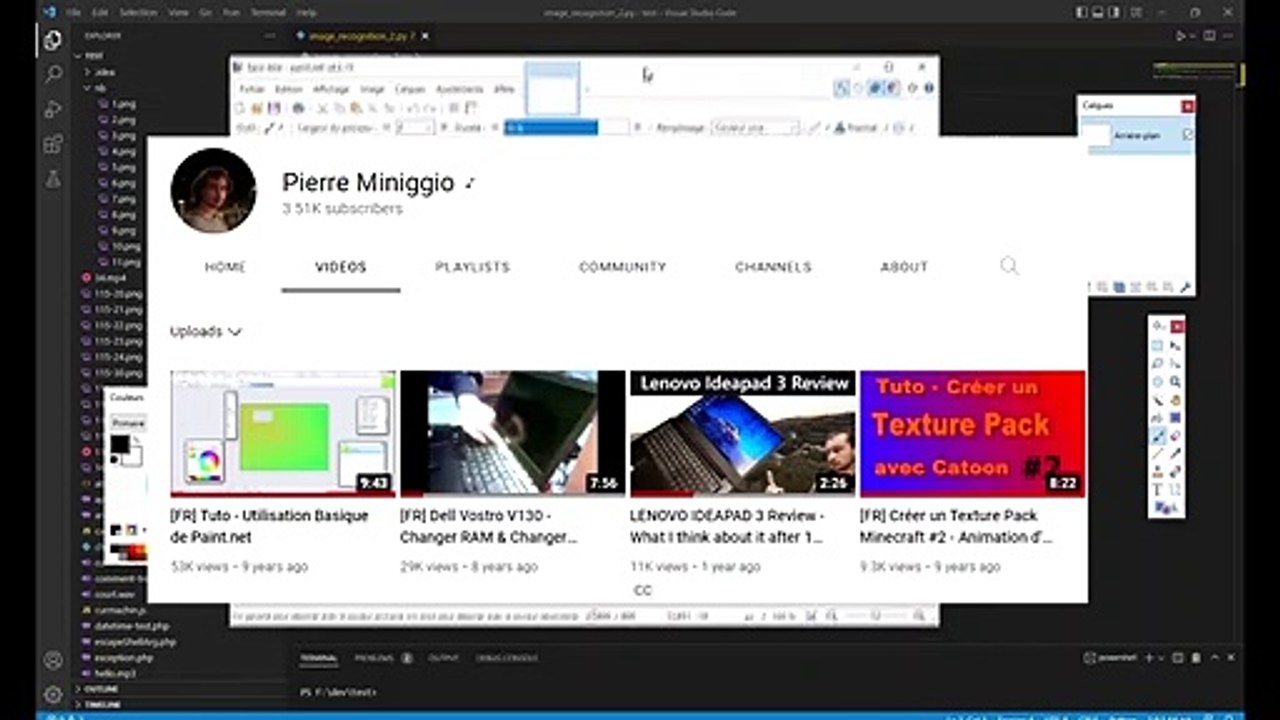
Task: Click the Lenovo Ideapad thumbnail with 2:26 duration
Action: 742,434
